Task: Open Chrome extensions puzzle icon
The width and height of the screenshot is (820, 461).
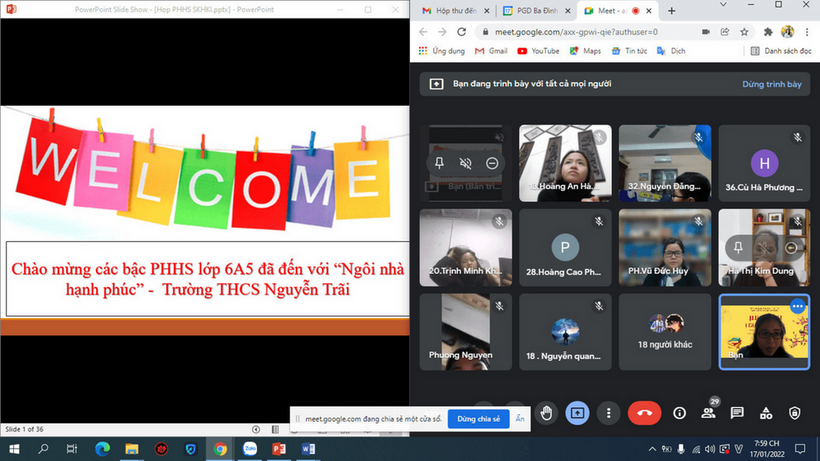Action: [x=768, y=32]
